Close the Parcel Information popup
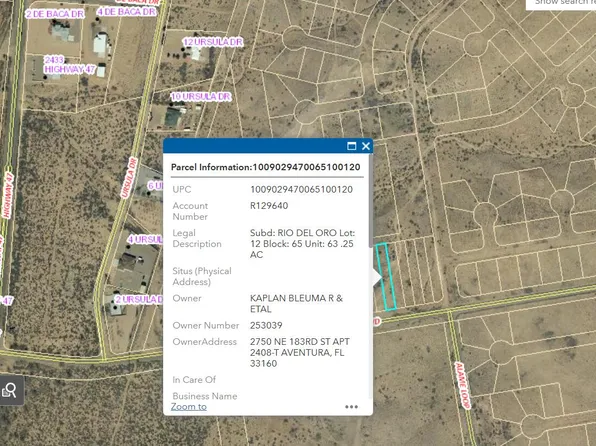Image resolution: width=596 pixels, height=446 pixels. (366, 146)
